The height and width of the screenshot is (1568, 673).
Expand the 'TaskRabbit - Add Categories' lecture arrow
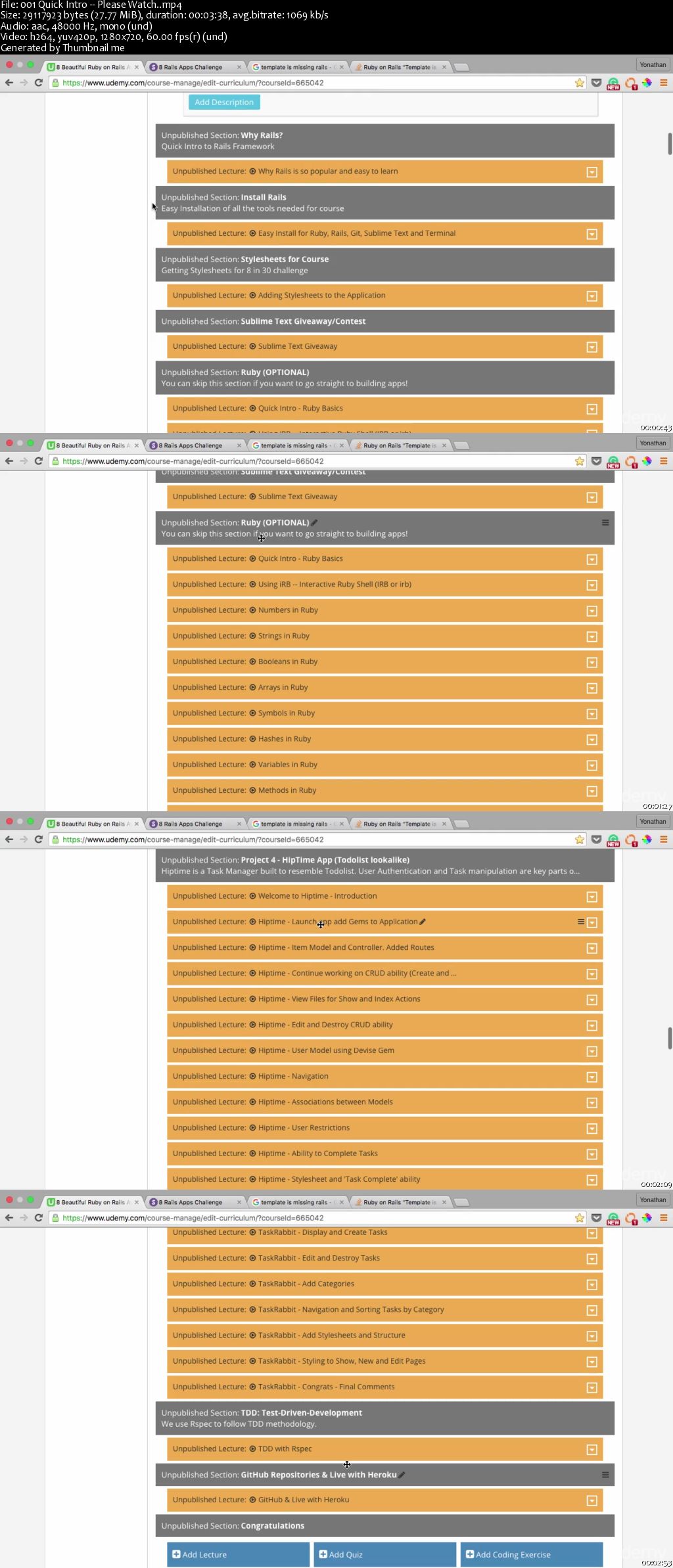(592, 1284)
